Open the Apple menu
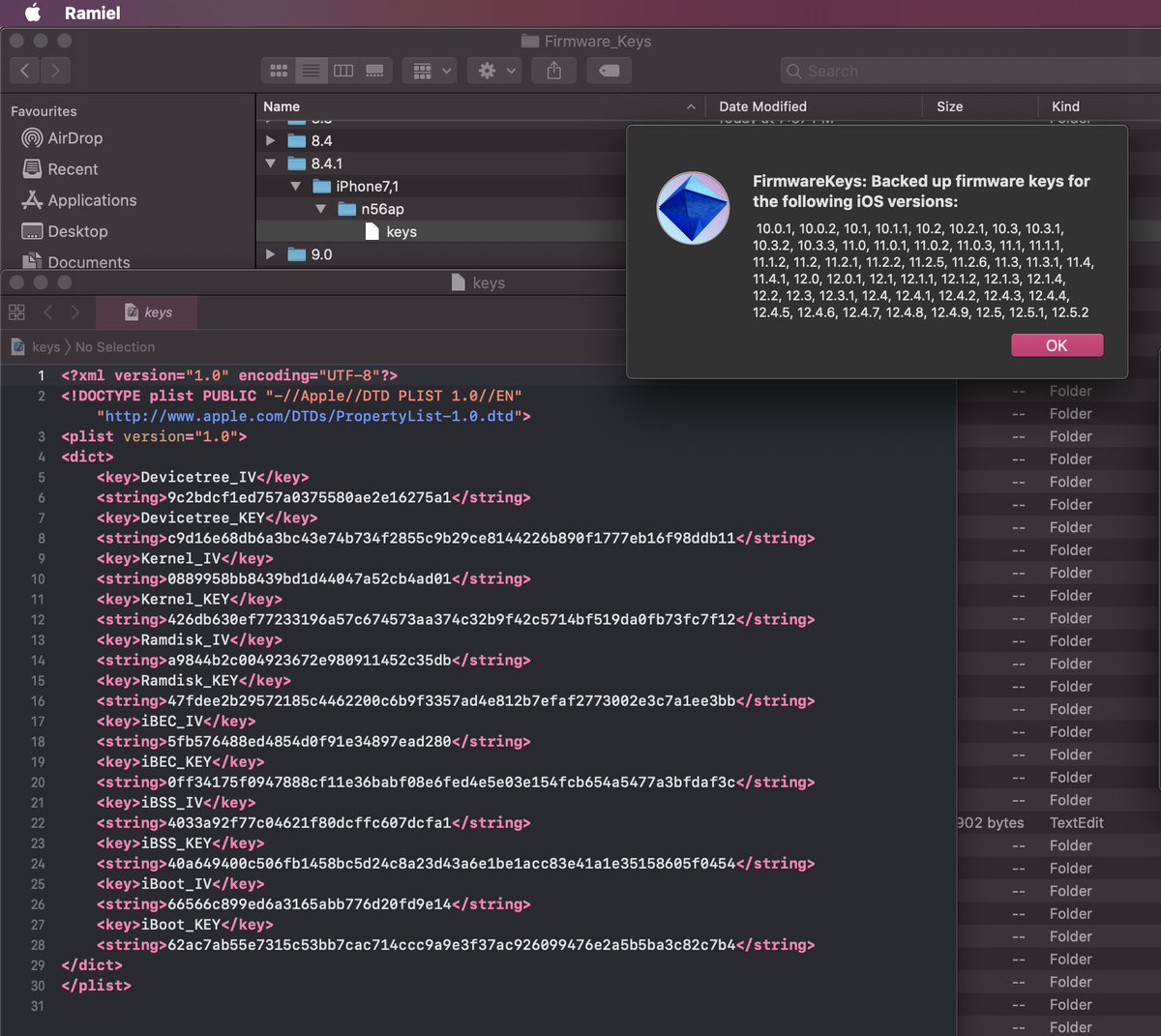This screenshot has height=1036, width=1161. [33, 13]
